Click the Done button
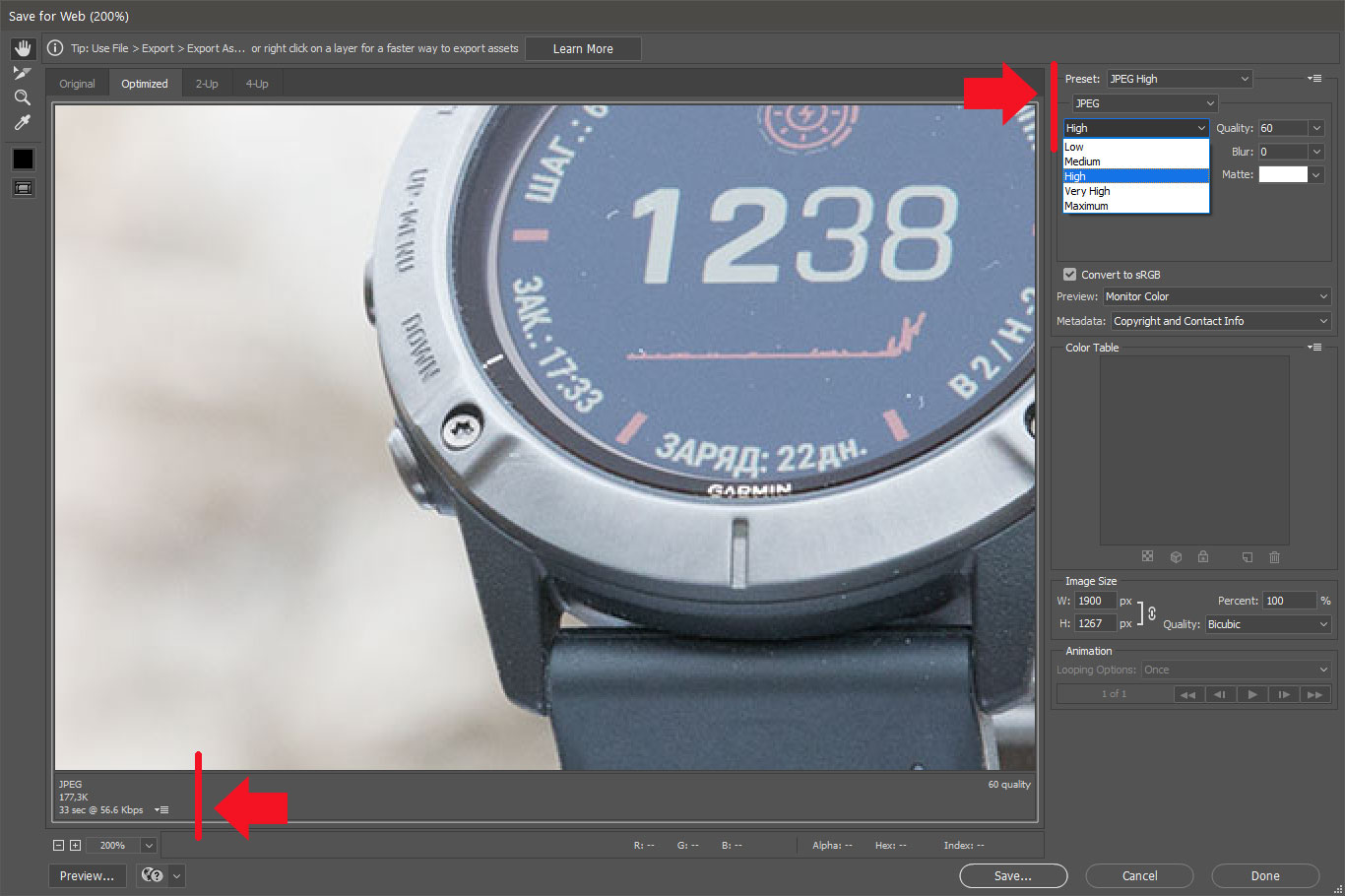The width and height of the screenshot is (1345, 896). (x=1265, y=875)
